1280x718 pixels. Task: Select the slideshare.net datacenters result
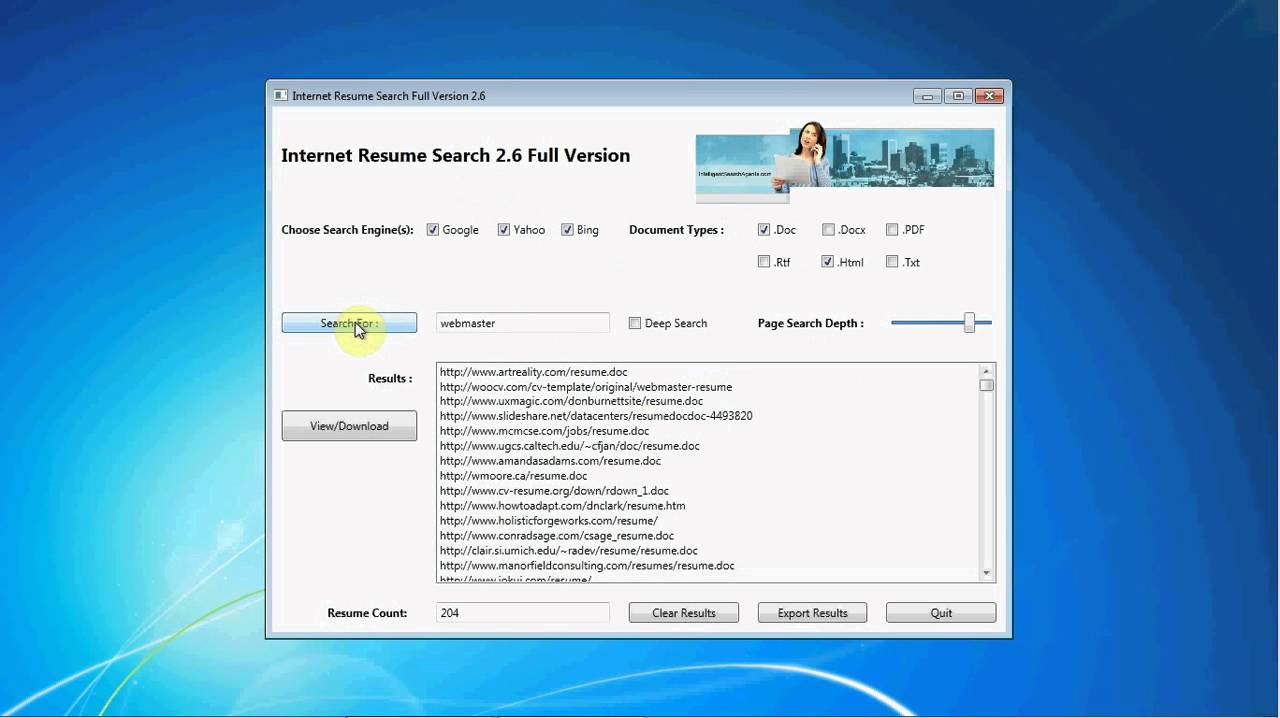pyautogui.click(x=596, y=416)
